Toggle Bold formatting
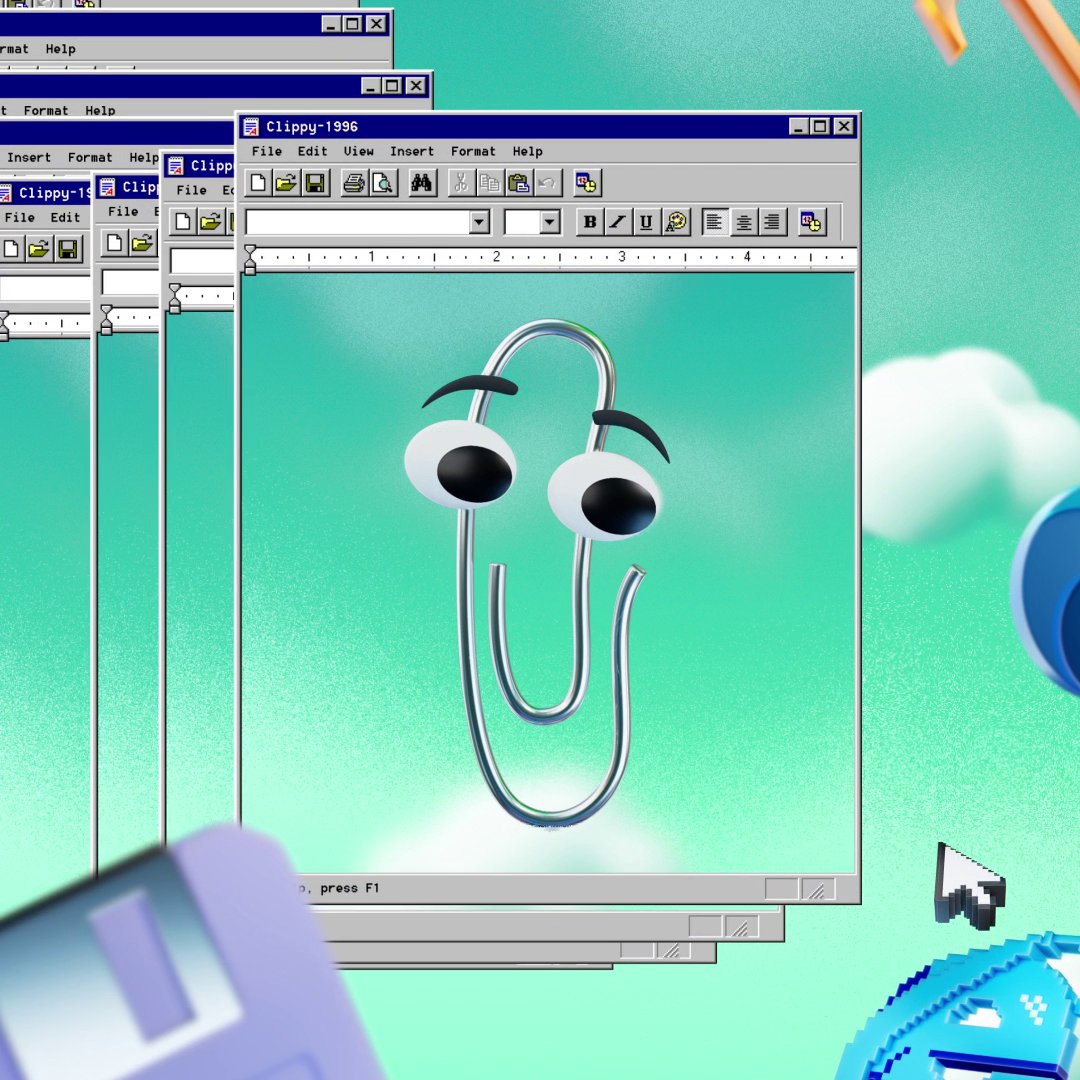The height and width of the screenshot is (1080, 1080). tap(590, 222)
